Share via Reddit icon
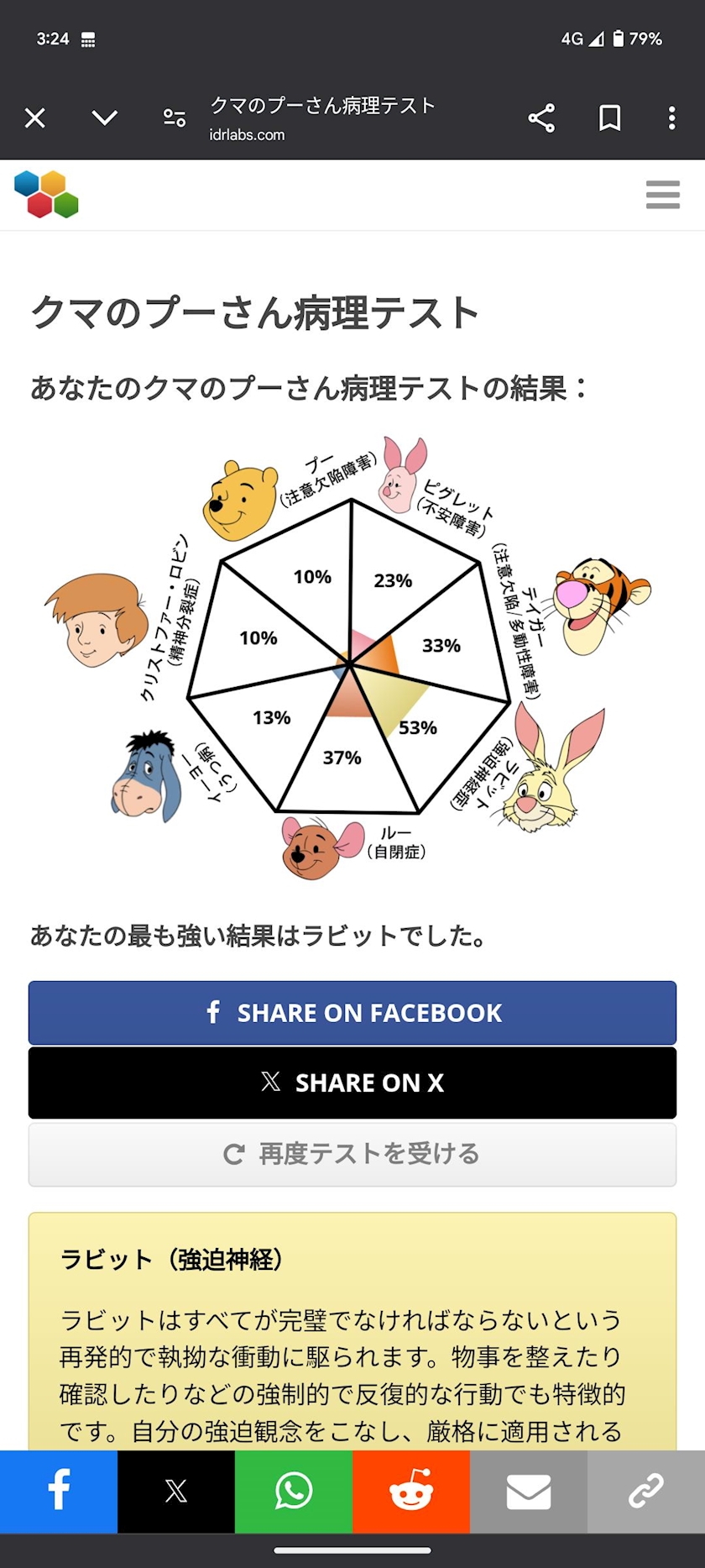Viewport: 705px width, 1568px height. point(411,1491)
